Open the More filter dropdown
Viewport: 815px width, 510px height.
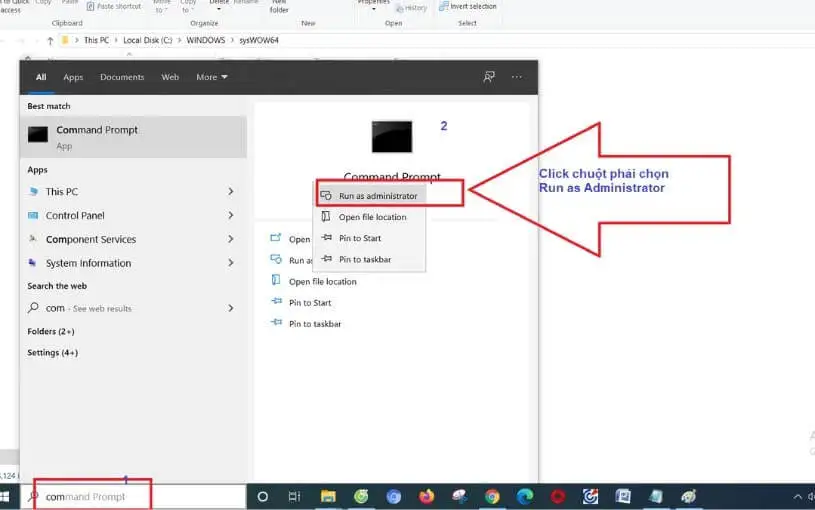pos(212,77)
